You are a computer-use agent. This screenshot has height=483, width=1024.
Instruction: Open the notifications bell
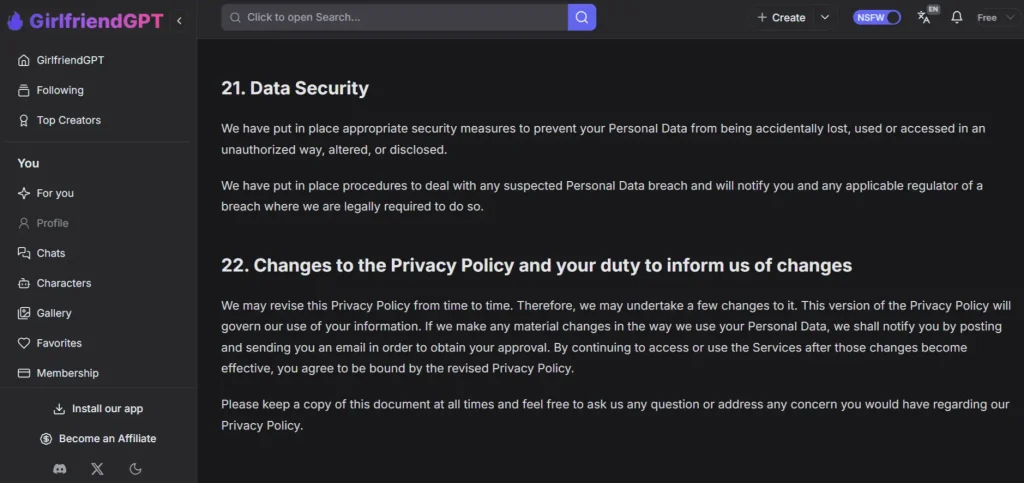957,18
